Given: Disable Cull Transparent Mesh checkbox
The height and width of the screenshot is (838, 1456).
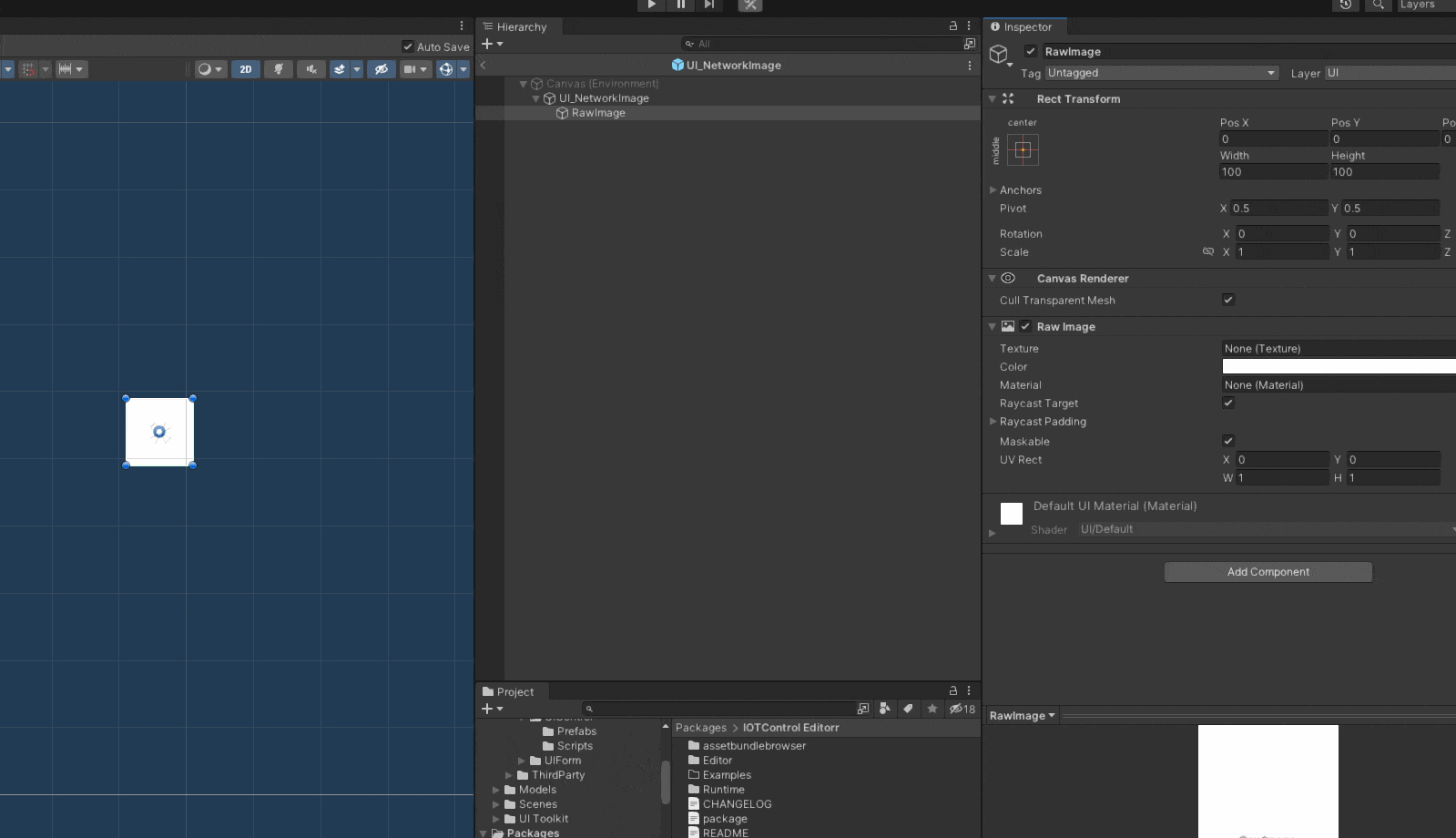Looking at the screenshot, I should click(1227, 300).
